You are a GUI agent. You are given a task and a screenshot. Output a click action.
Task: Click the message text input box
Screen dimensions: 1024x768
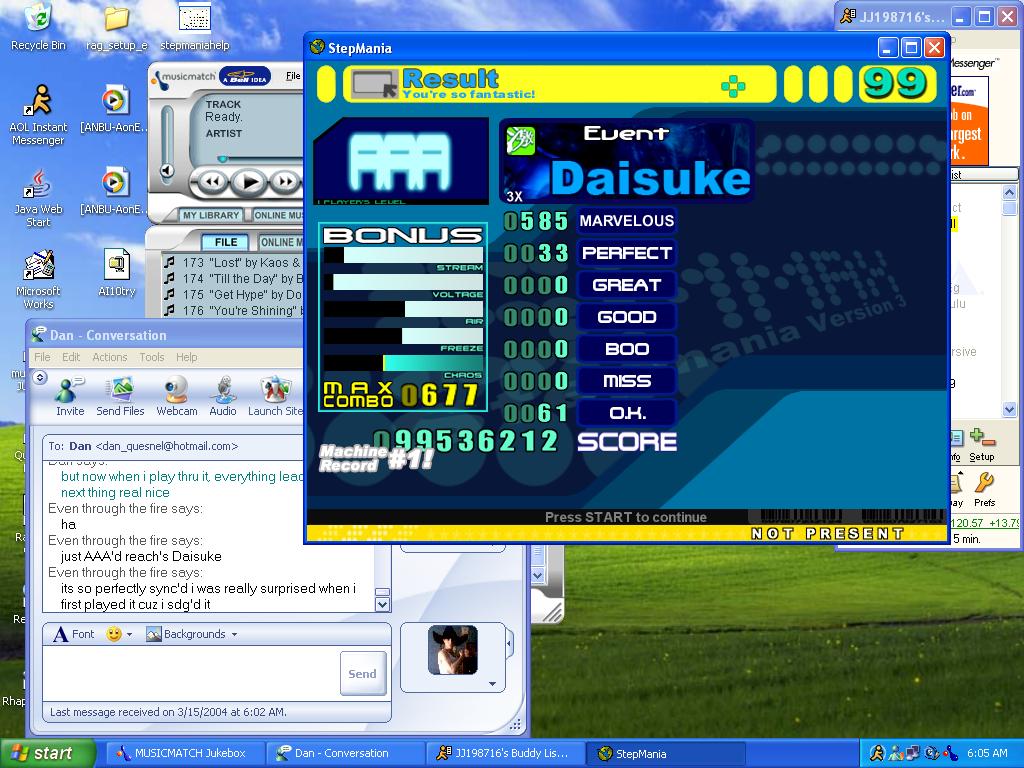pos(191,673)
